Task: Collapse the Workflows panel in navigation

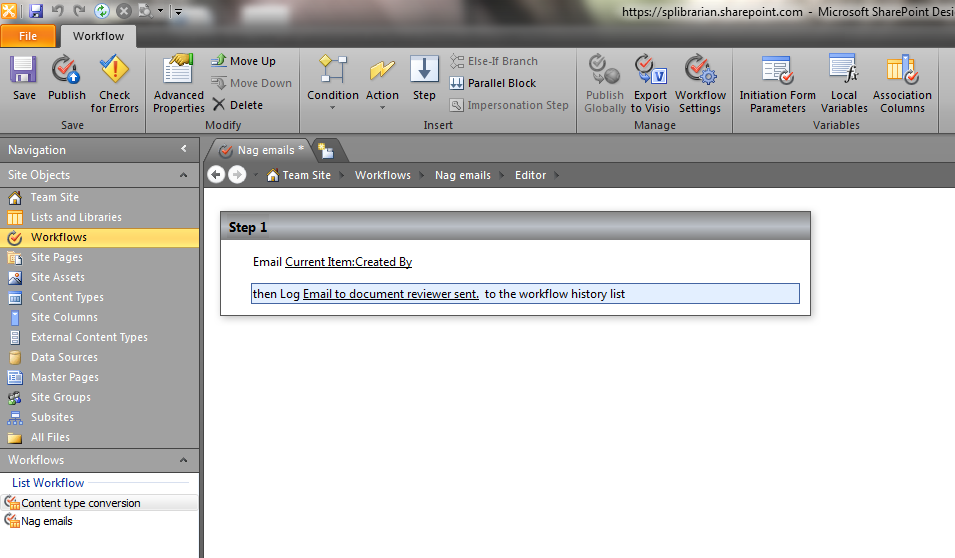Action: (183, 460)
